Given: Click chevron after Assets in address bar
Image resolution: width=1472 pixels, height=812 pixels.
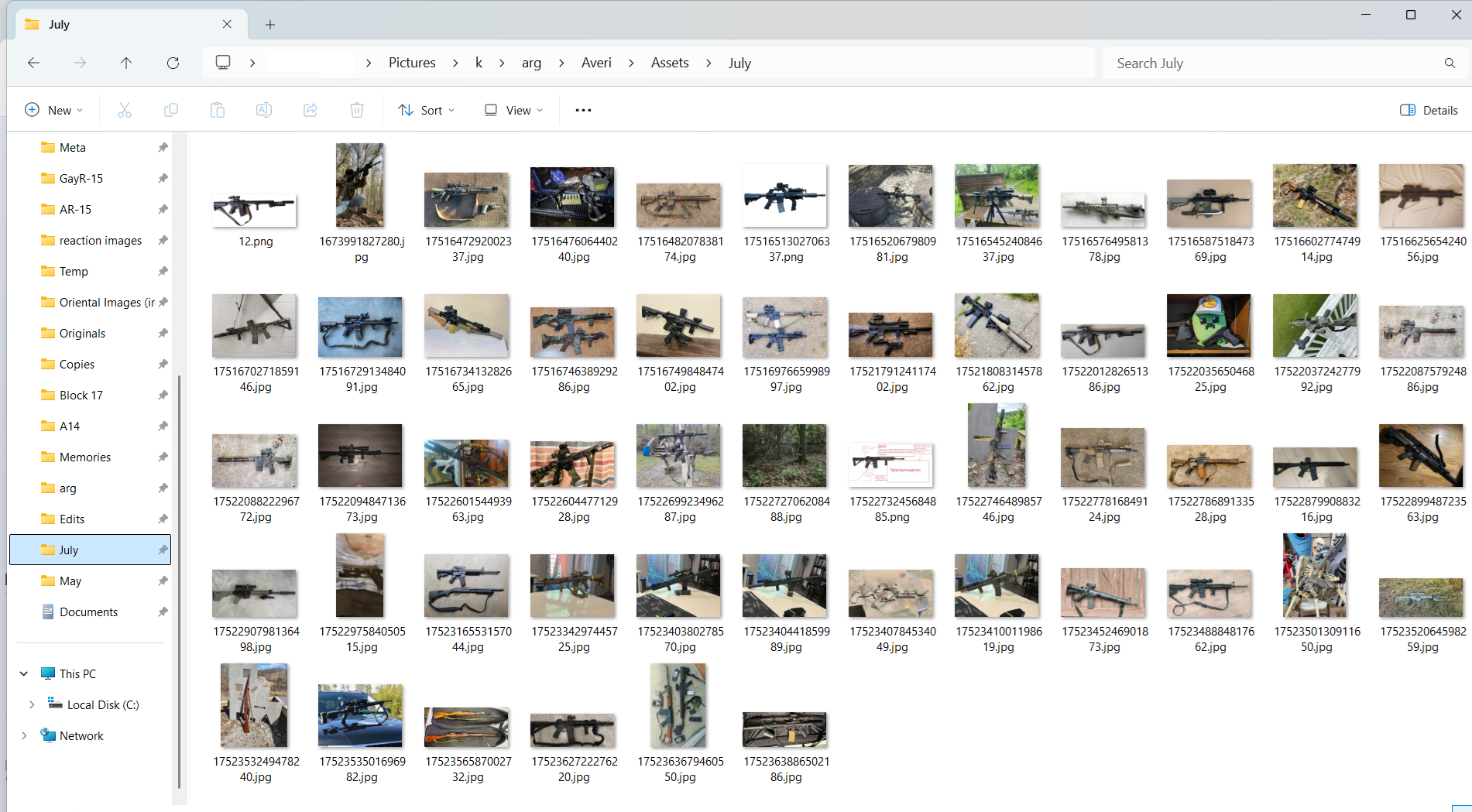Looking at the screenshot, I should tap(709, 63).
